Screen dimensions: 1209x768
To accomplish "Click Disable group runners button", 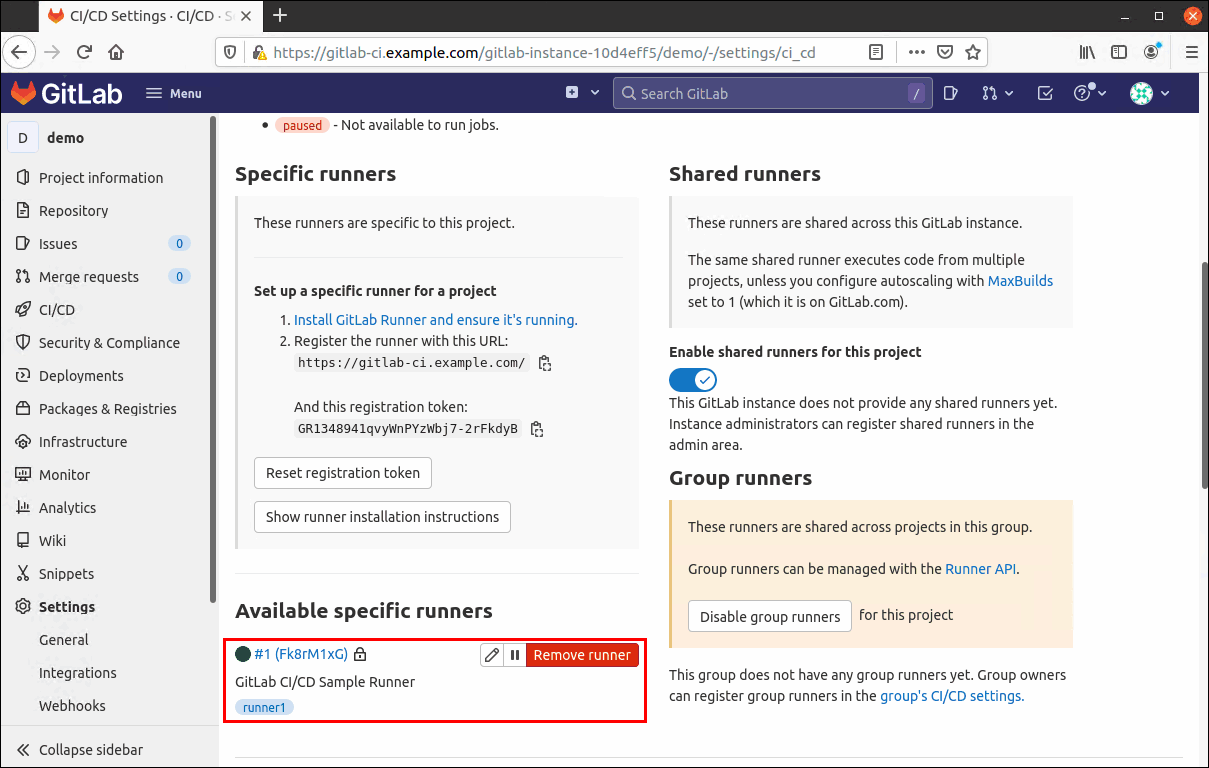I will [x=770, y=616].
